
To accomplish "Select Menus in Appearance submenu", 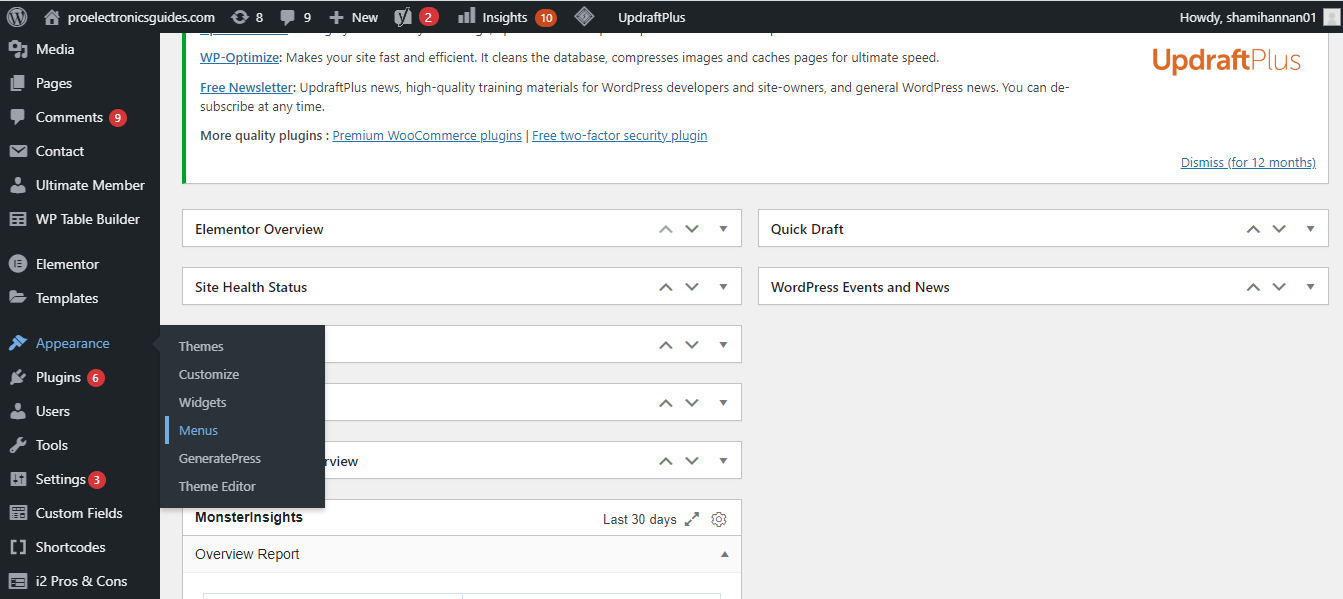I will (198, 430).
